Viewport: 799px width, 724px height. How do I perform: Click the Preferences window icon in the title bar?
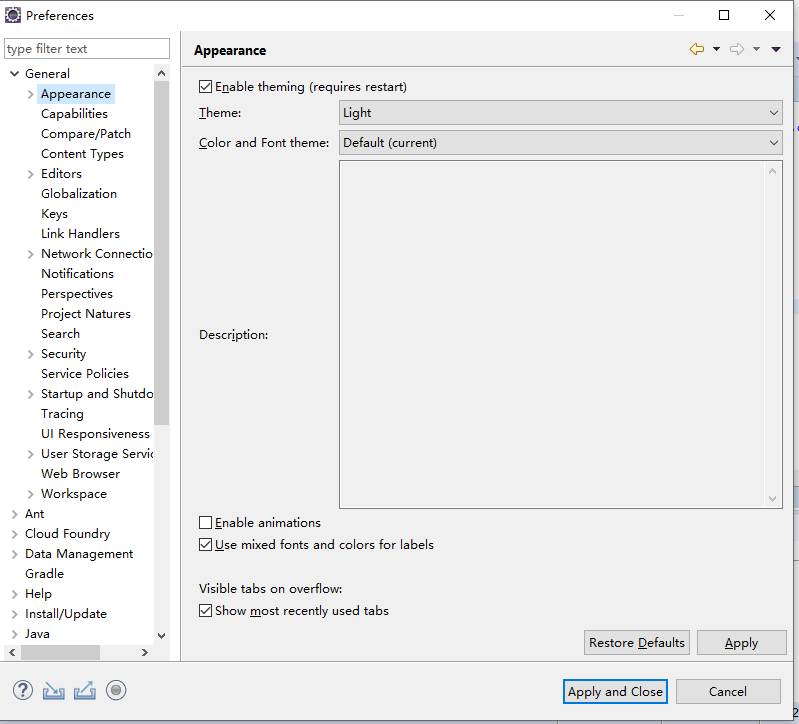point(13,15)
